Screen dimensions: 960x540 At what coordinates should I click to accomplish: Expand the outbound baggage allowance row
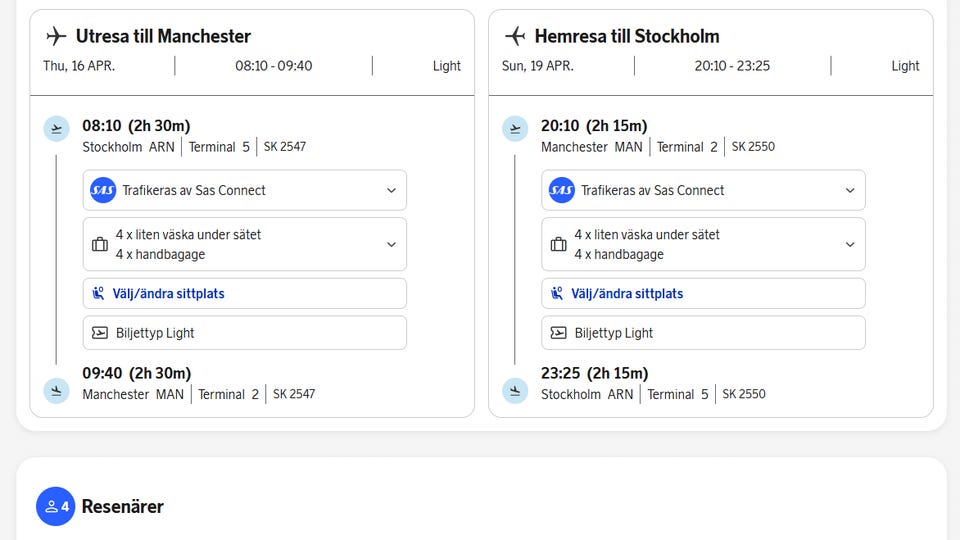391,244
